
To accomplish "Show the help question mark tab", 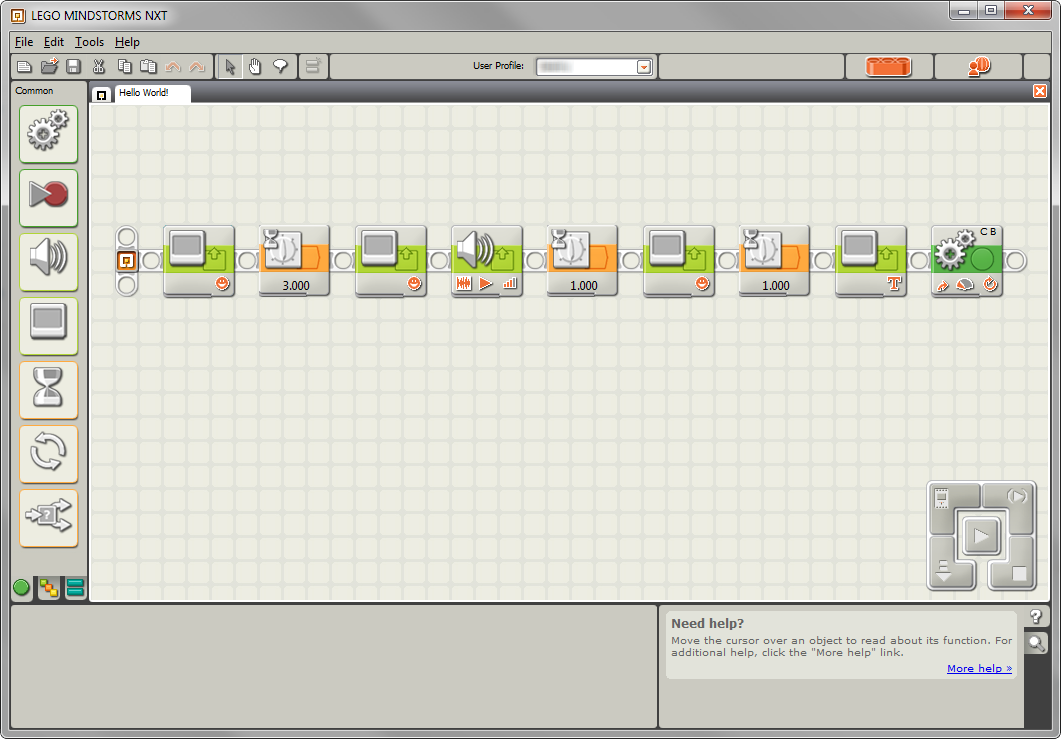I will pyautogui.click(x=1036, y=617).
